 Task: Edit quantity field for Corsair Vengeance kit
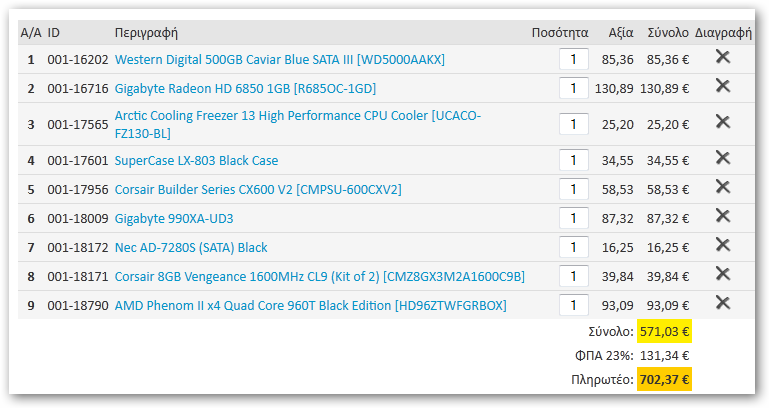[x=573, y=276]
